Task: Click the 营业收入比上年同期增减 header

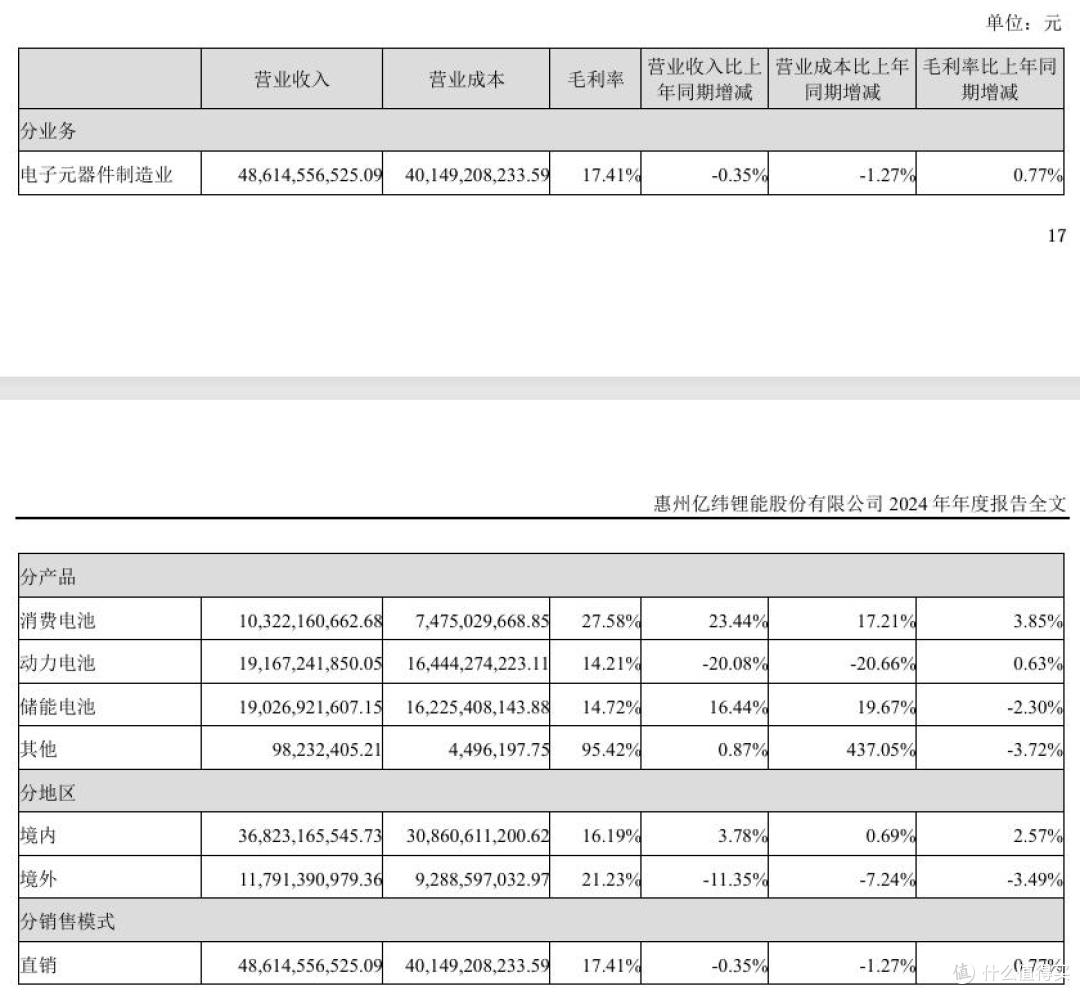Action: pos(705,79)
